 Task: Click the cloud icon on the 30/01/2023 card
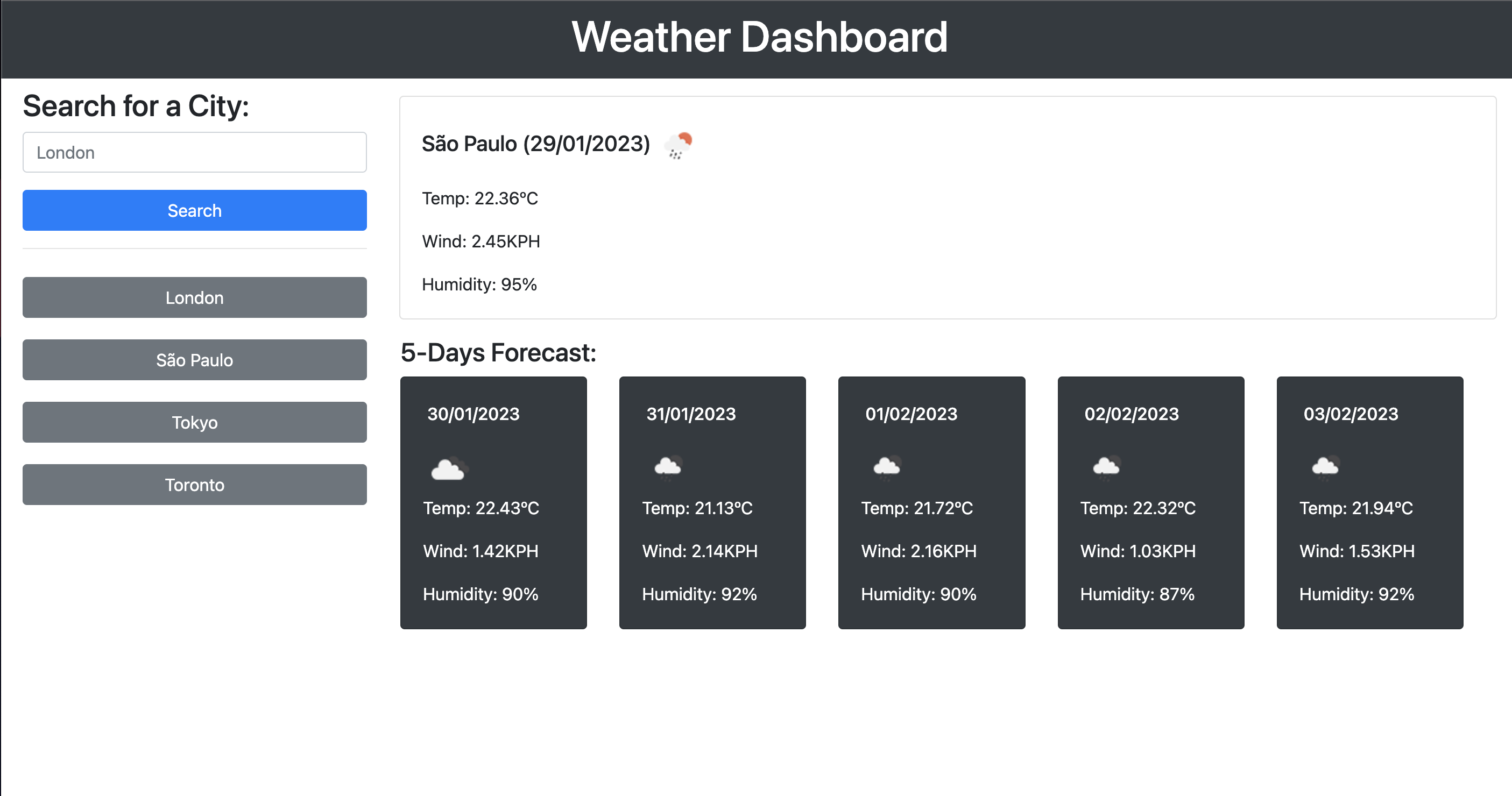449,468
